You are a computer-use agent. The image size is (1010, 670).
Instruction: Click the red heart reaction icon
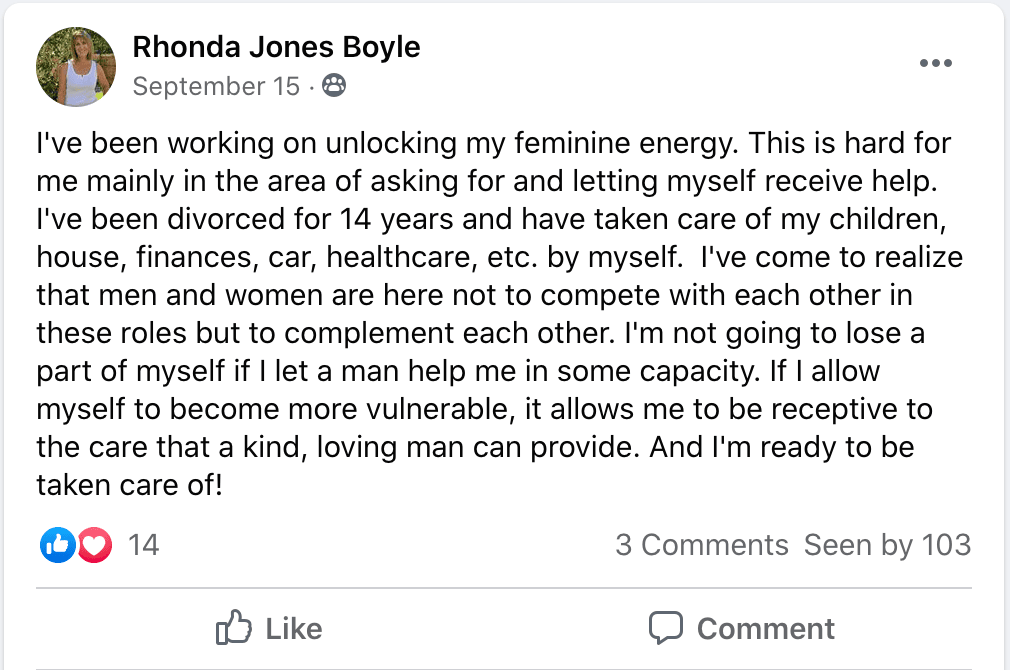[94, 545]
